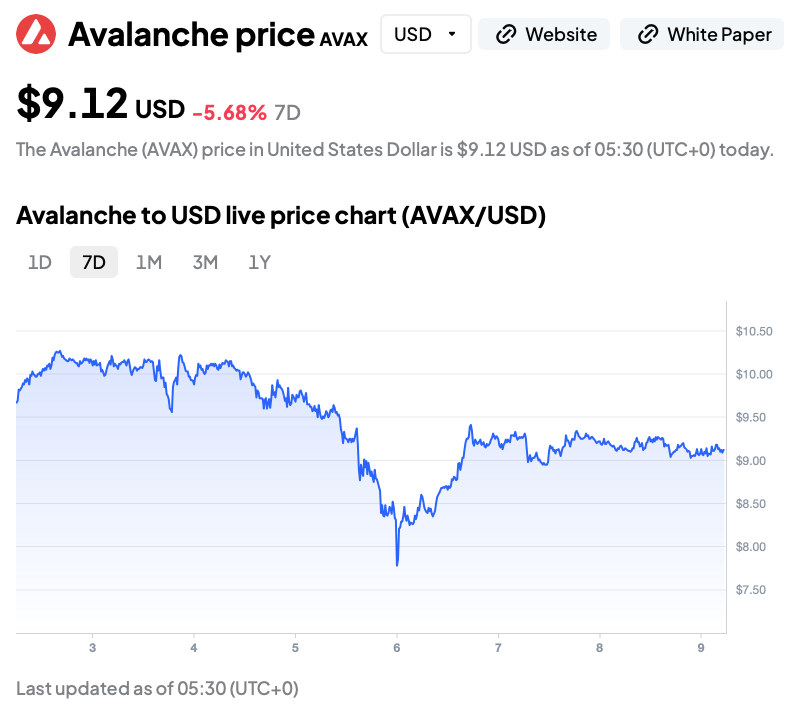This screenshot has width=808, height=716.
Task: Click day 6 on the chart's date axis
Action: point(397,648)
